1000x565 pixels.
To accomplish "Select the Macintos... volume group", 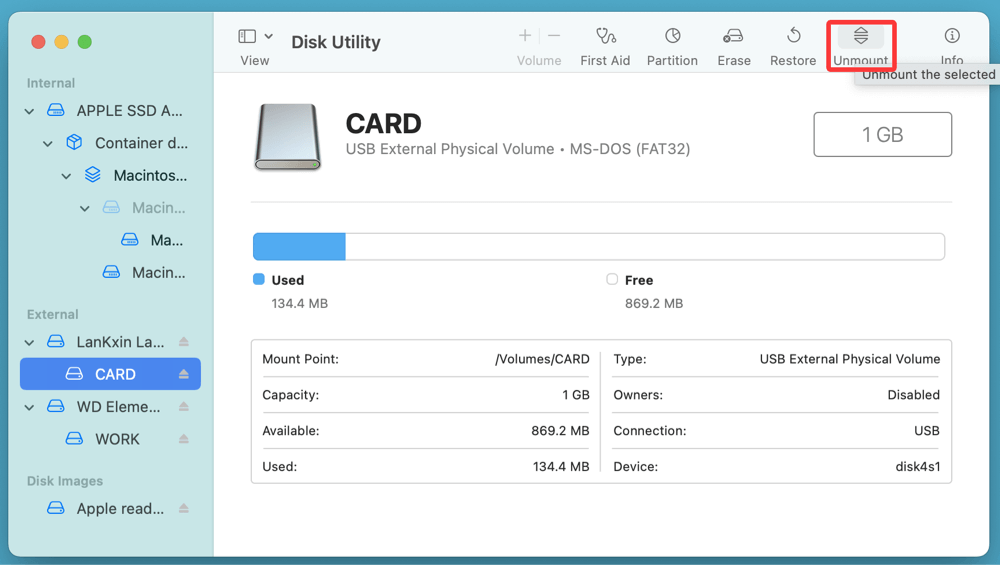I will 150,175.
